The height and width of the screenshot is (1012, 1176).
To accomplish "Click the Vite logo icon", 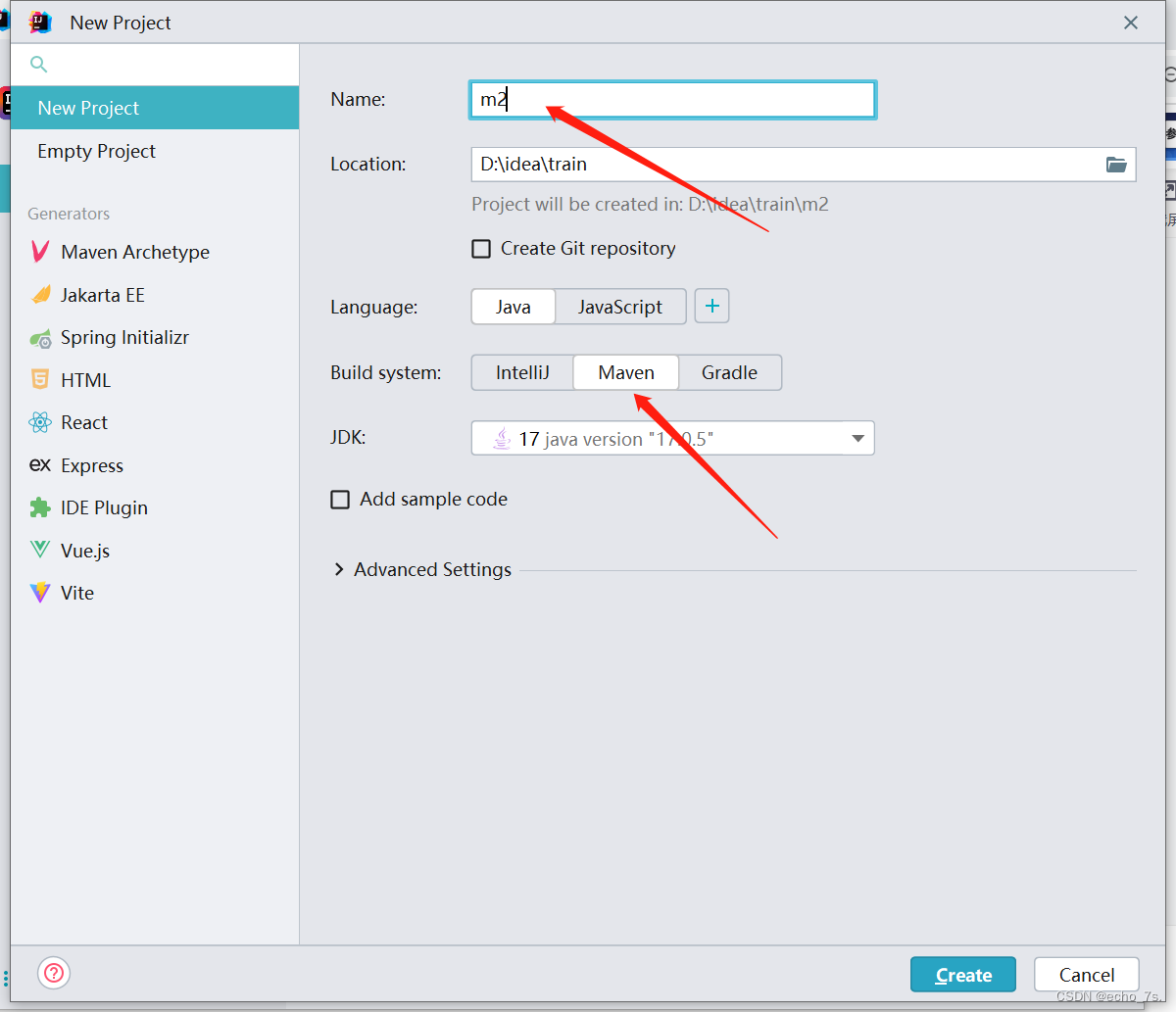I will [40, 593].
